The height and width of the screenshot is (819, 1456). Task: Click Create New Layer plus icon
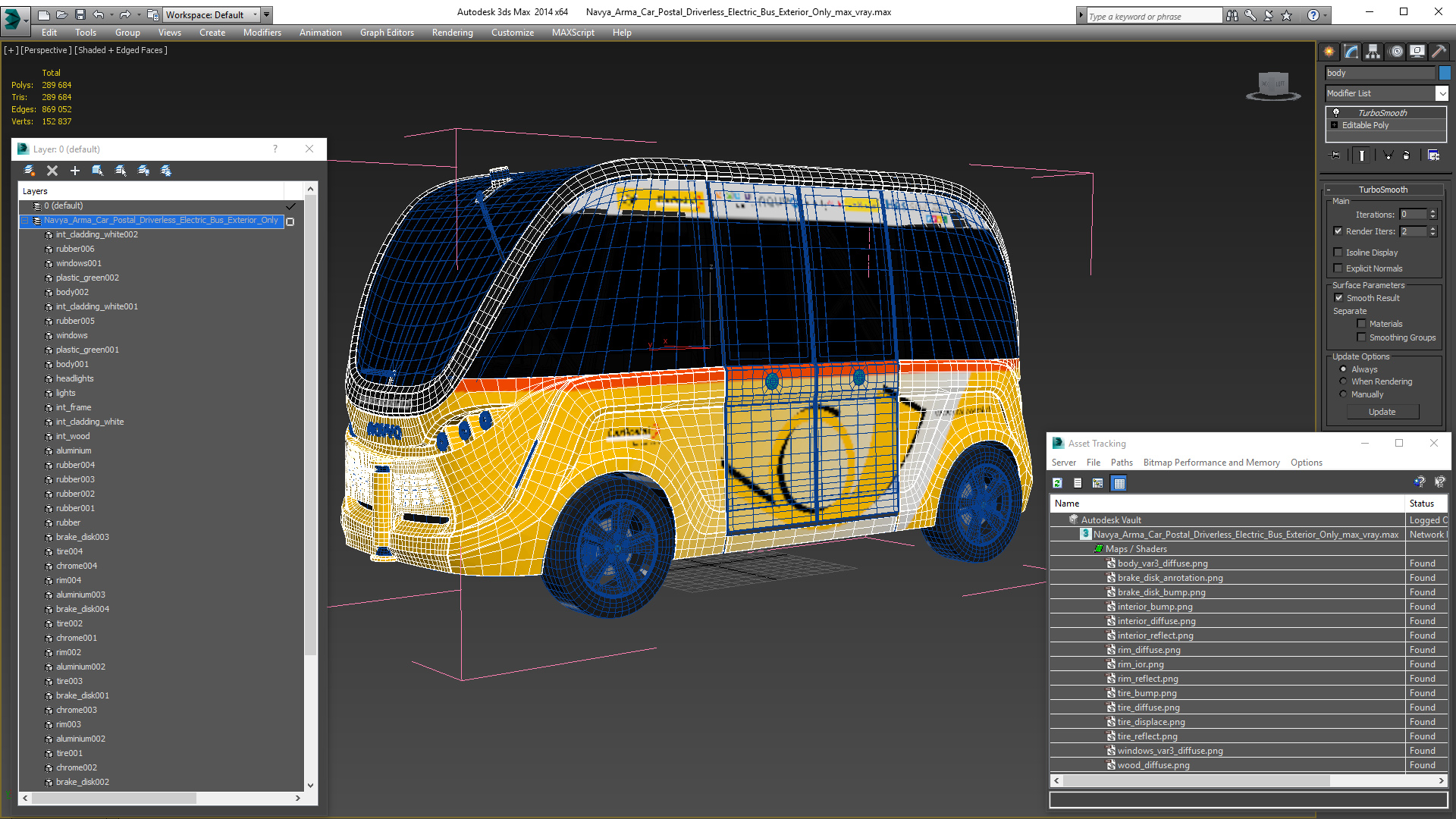tap(75, 171)
